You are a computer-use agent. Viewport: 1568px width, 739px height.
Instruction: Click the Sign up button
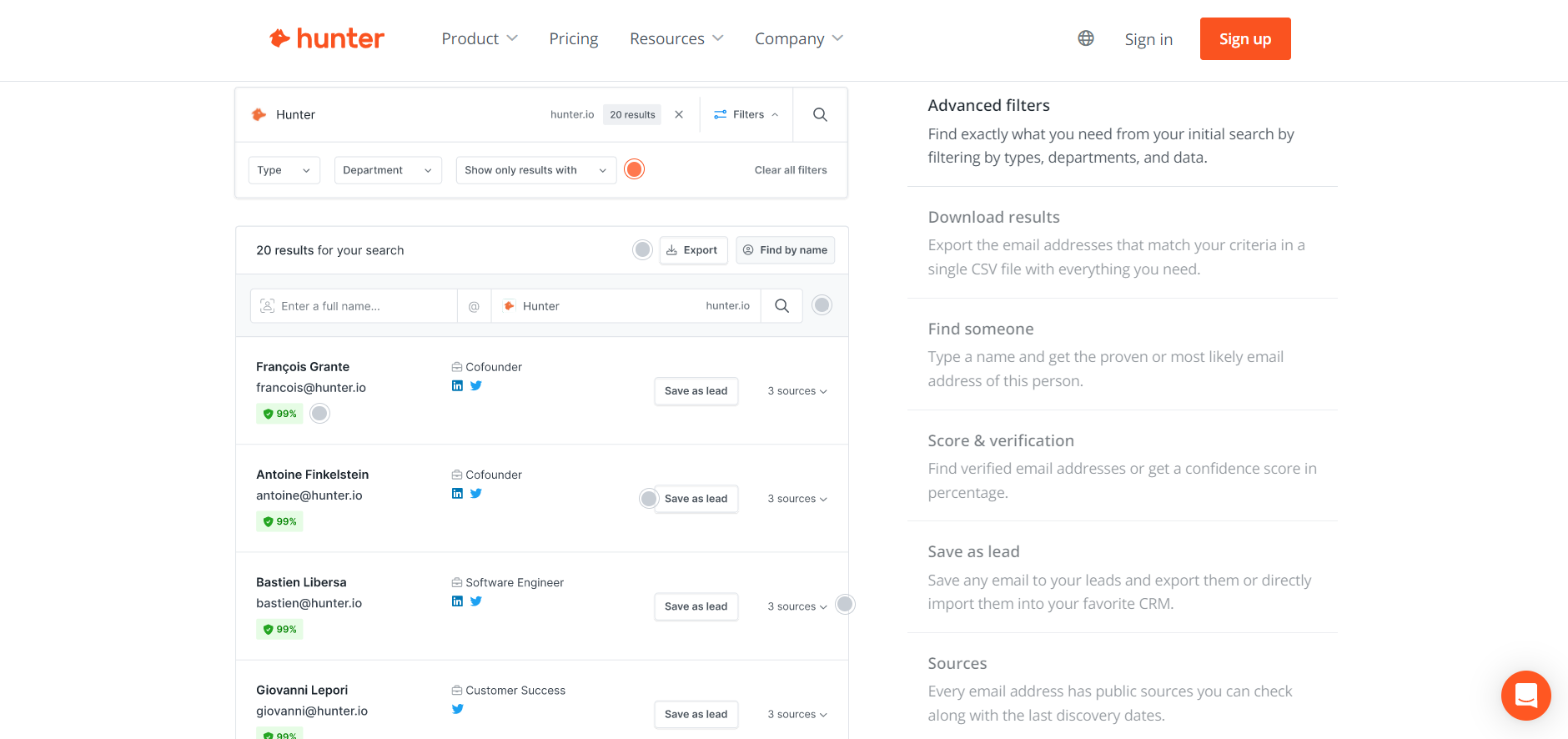[1244, 39]
